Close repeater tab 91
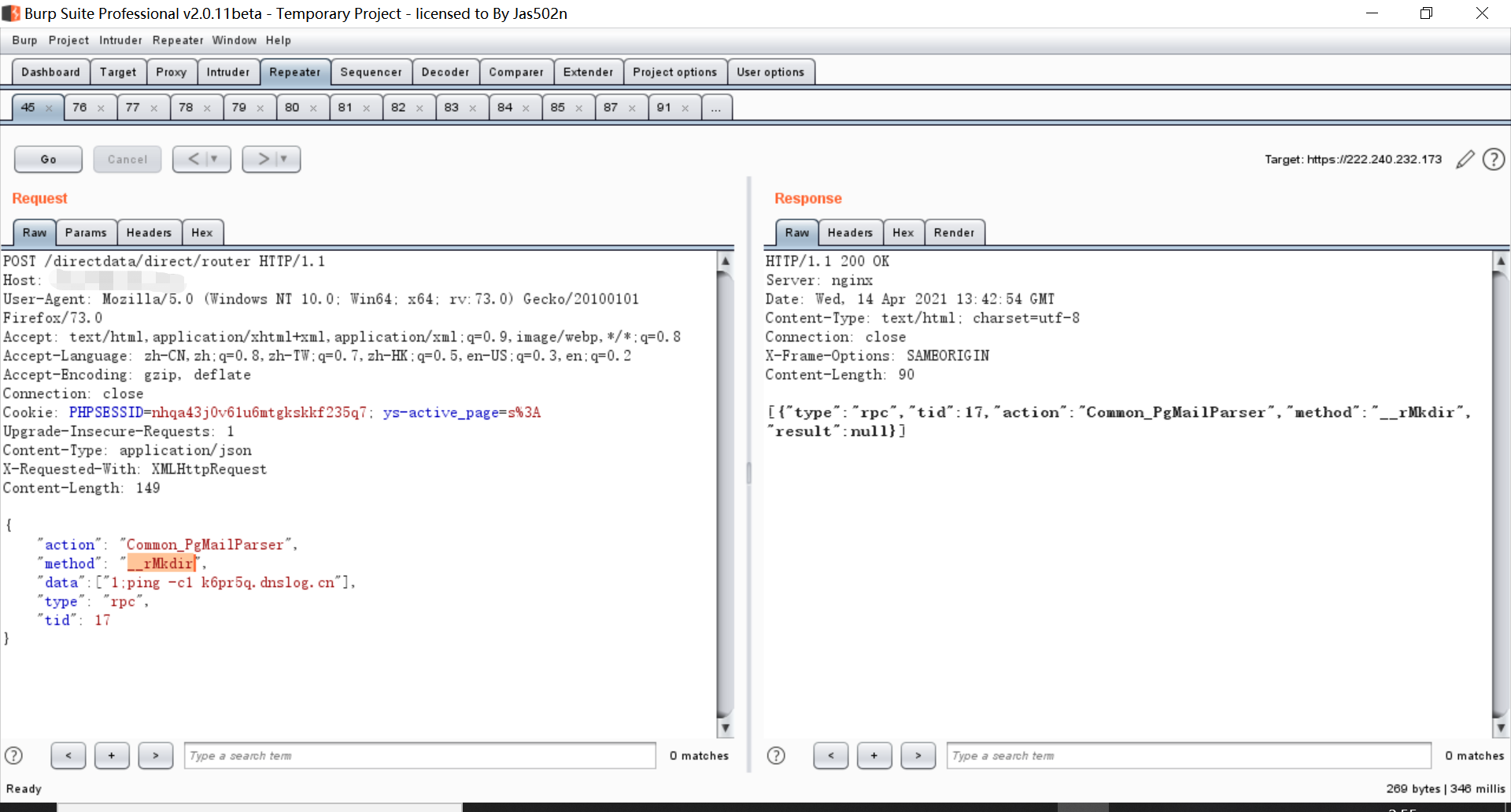This screenshot has width=1511, height=812. tap(685, 109)
